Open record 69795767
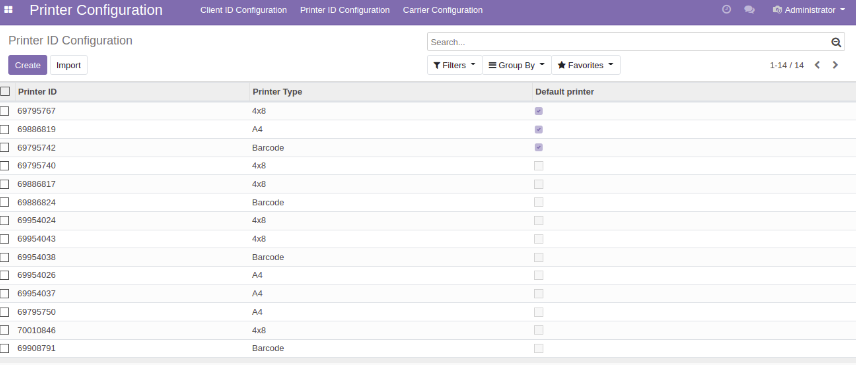This screenshot has width=860, height=365. pos(36,111)
